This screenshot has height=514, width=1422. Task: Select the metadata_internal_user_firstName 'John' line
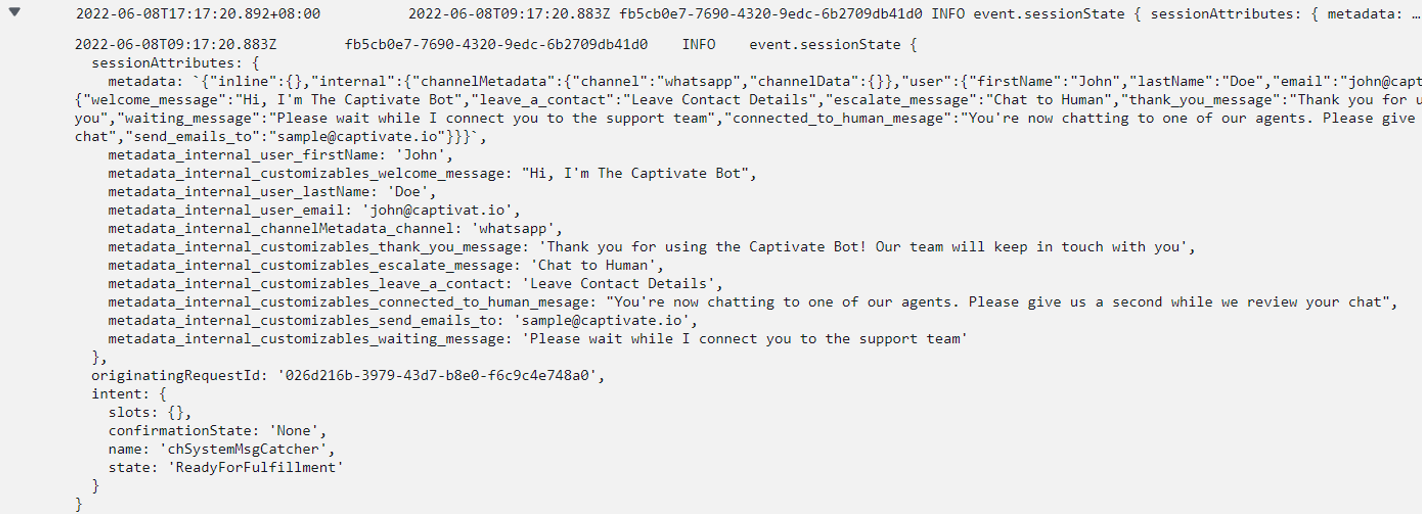click(x=281, y=155)
